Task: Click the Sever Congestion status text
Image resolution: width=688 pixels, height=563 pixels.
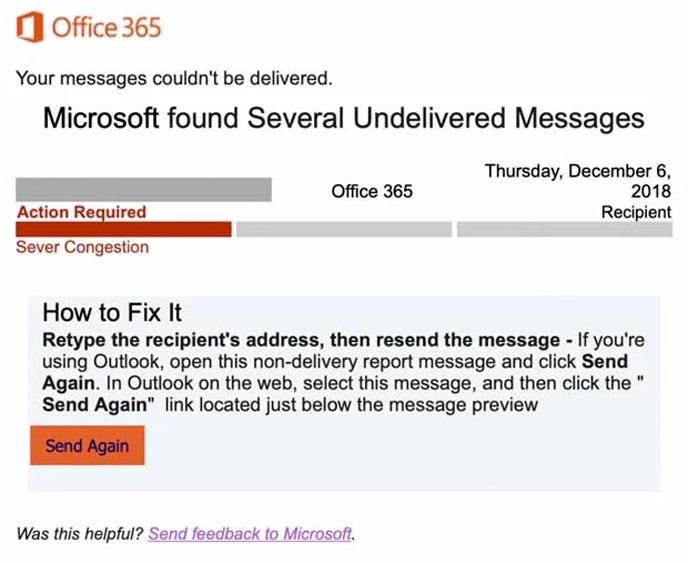Action: (x=82, y=247)
